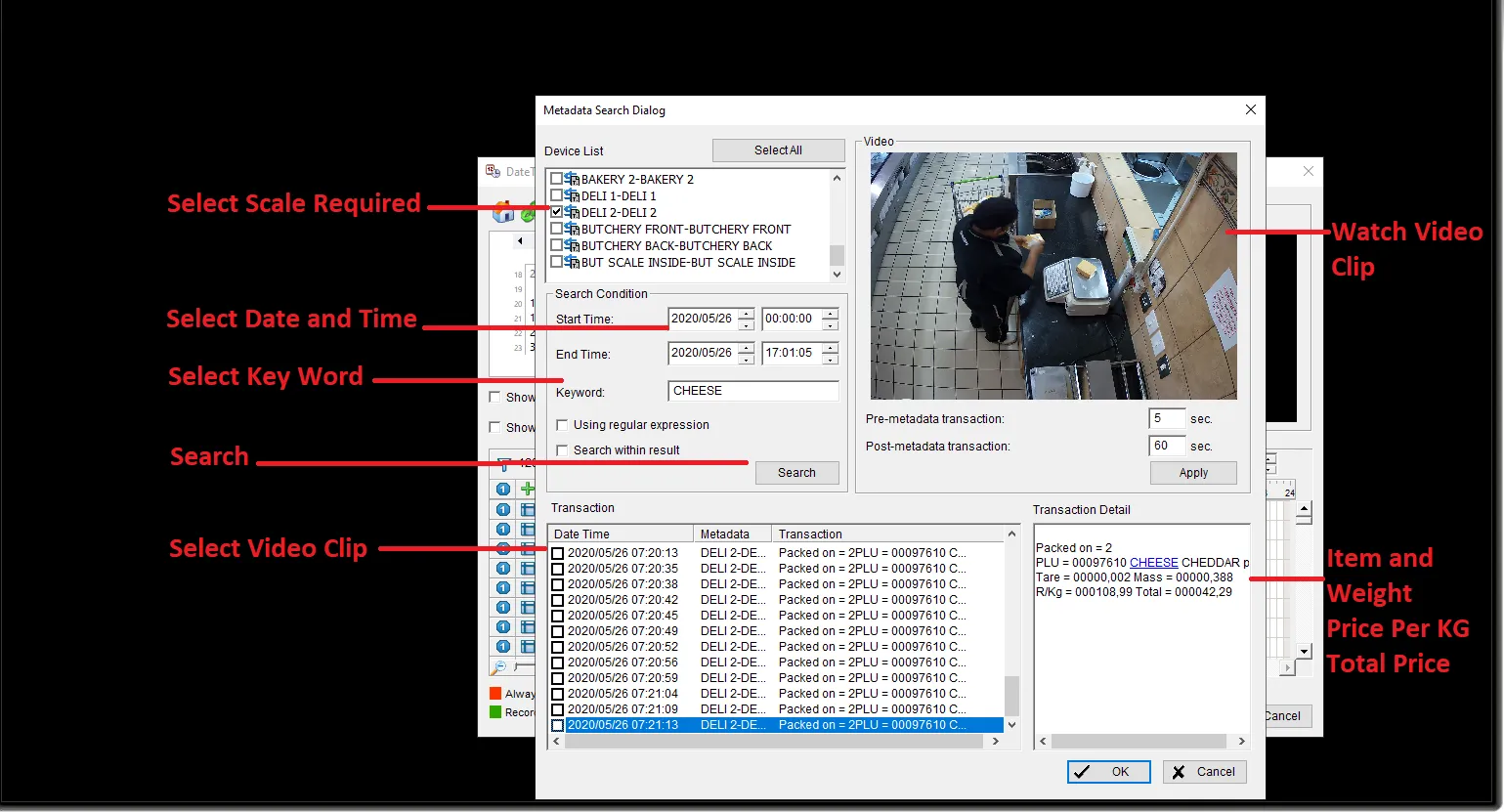1504x812 pixels.
Task: Click the Transaction Detail scrollbar right arrow
Action: click(1242, 742)
